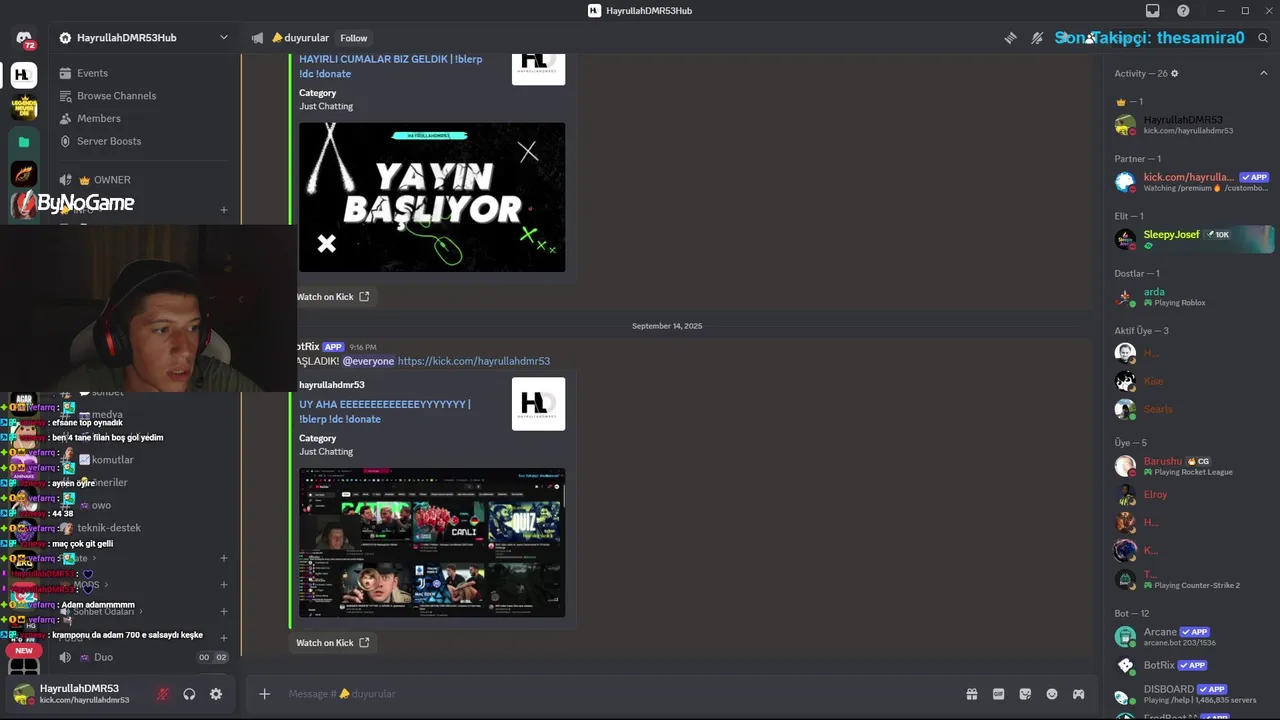1280x720 pixels.
Task: Add channel plus beside Sohbet Odaları category
Action: tap(224, 611)
